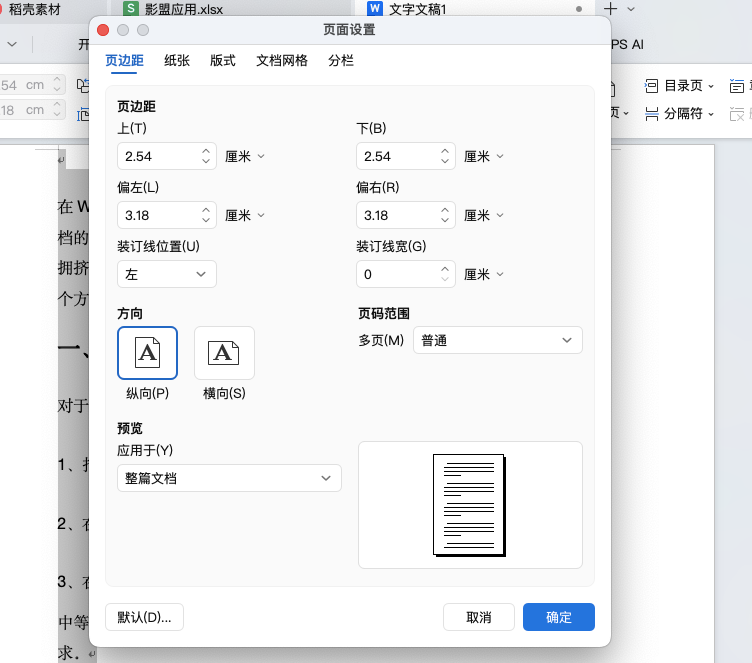The width and height of the screenshot is (752, 663).
Task: Increase right margin with up stepper
Action: (445, 210)
